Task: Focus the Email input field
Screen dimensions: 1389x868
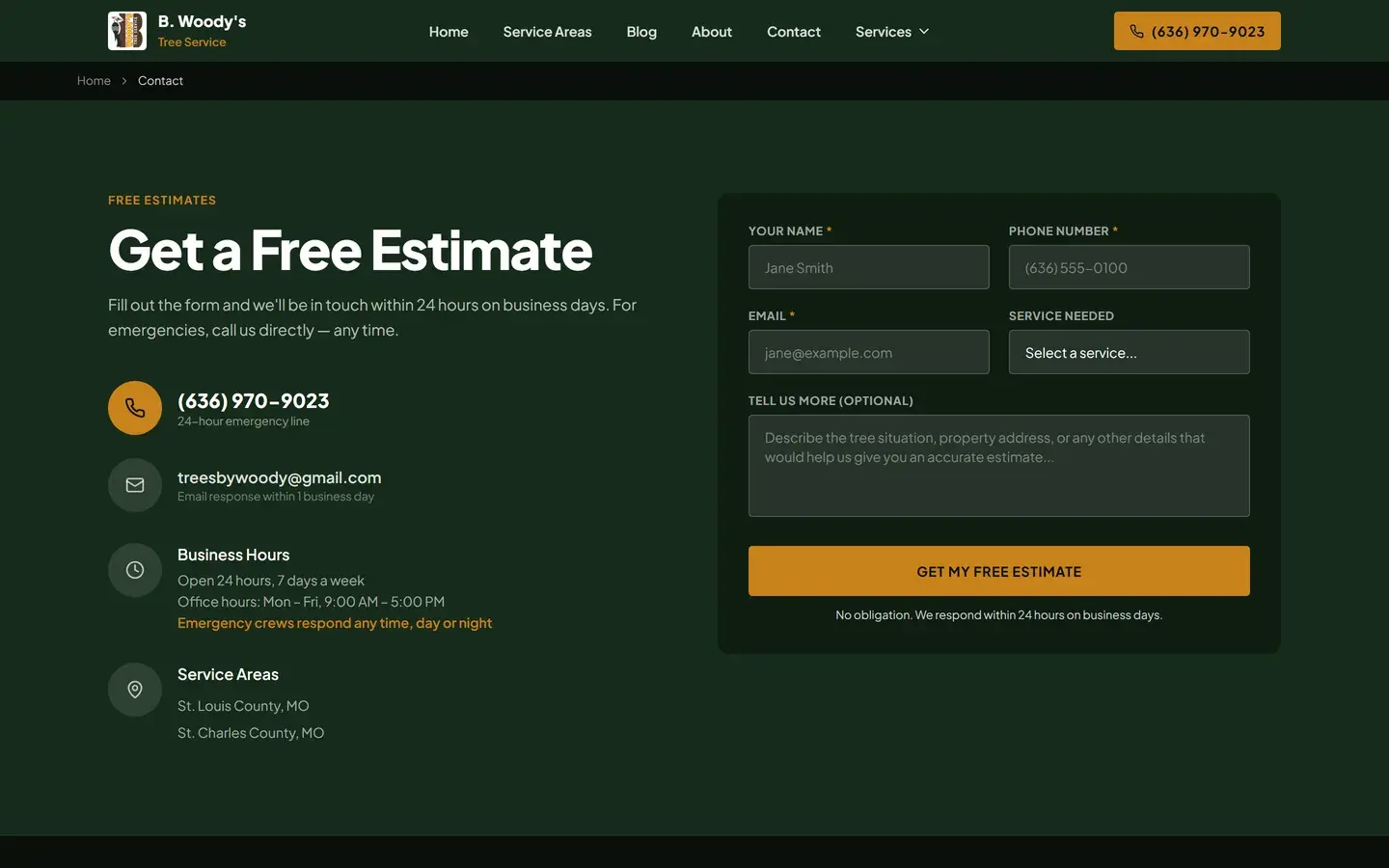Action: [x=869, y=352]
